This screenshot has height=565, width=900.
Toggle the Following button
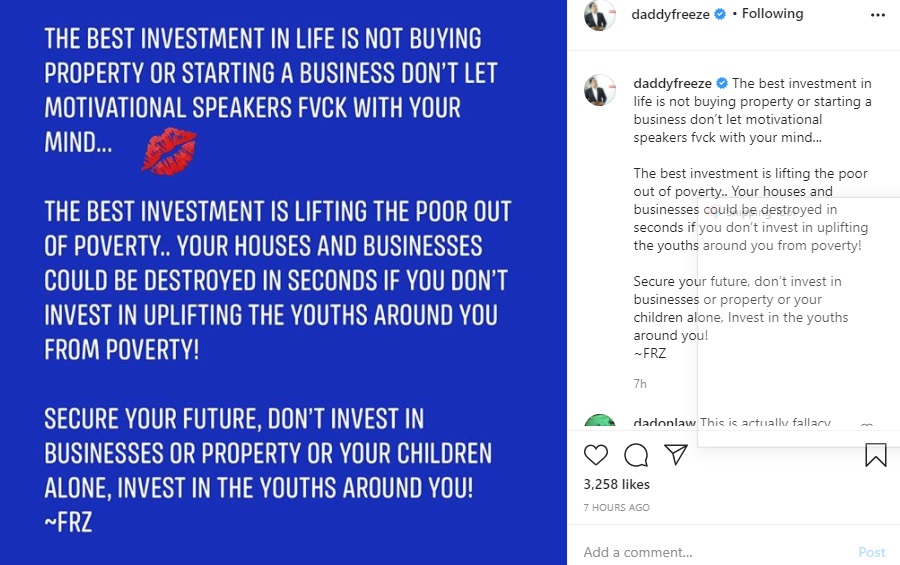tap(772, 14)
